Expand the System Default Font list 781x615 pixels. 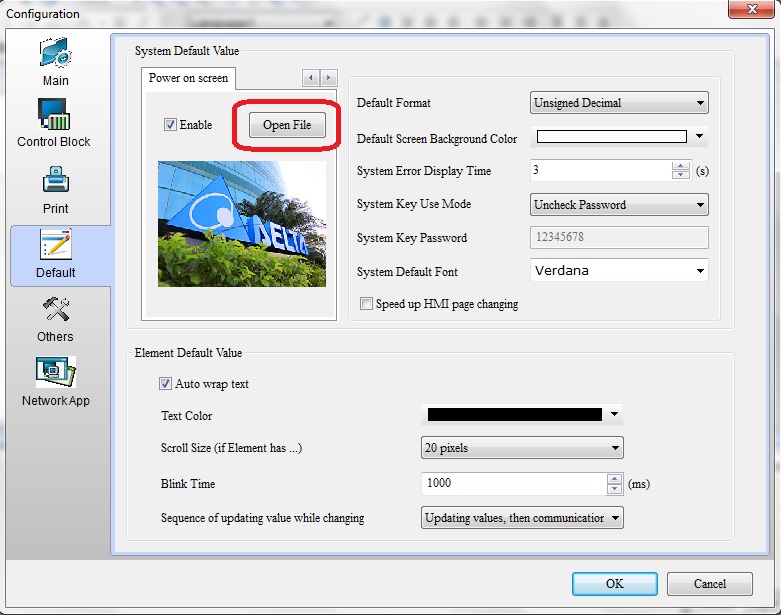(618, 271)
